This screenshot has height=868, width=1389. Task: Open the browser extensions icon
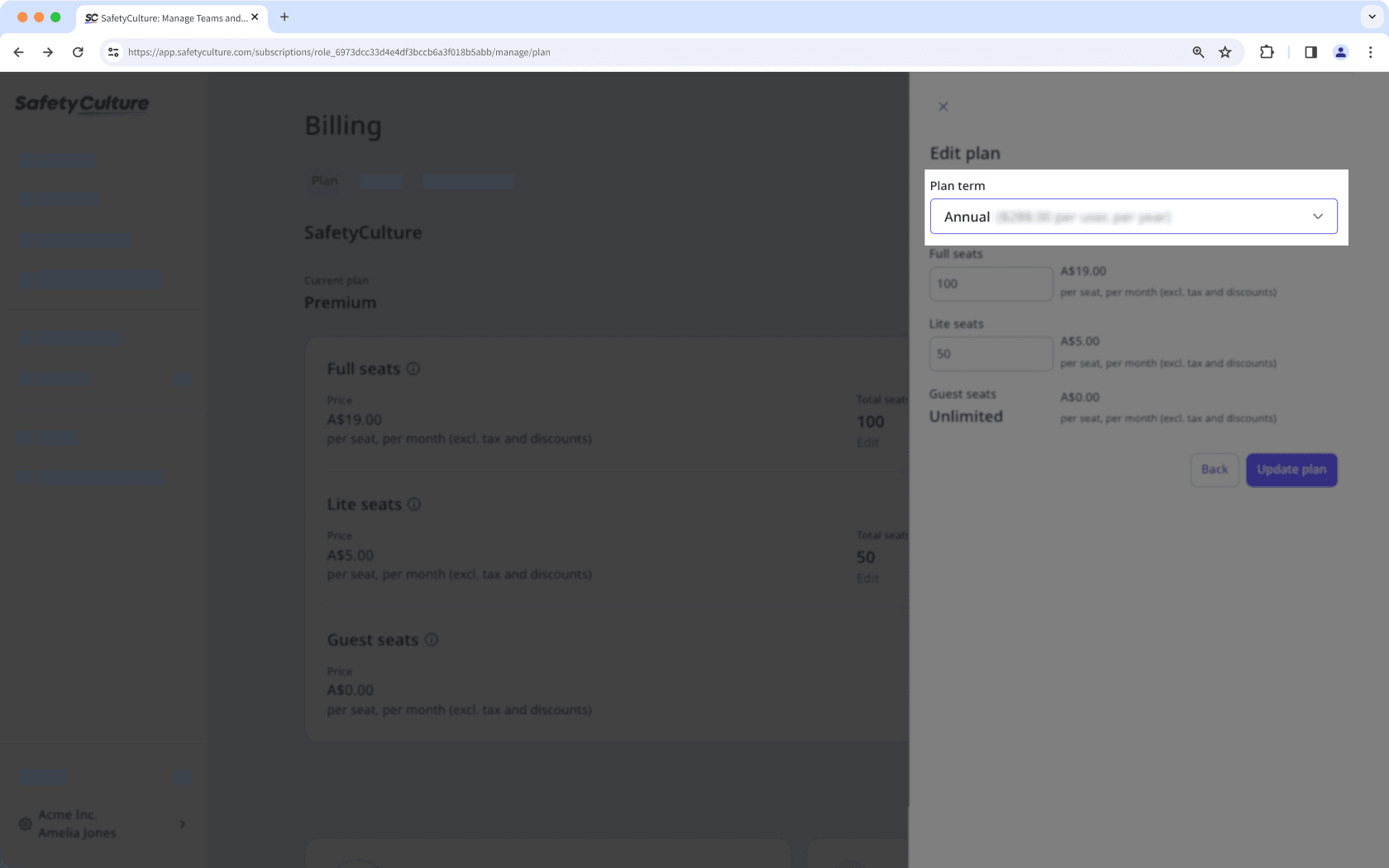pyautogui.click(x=1267, y=51)
